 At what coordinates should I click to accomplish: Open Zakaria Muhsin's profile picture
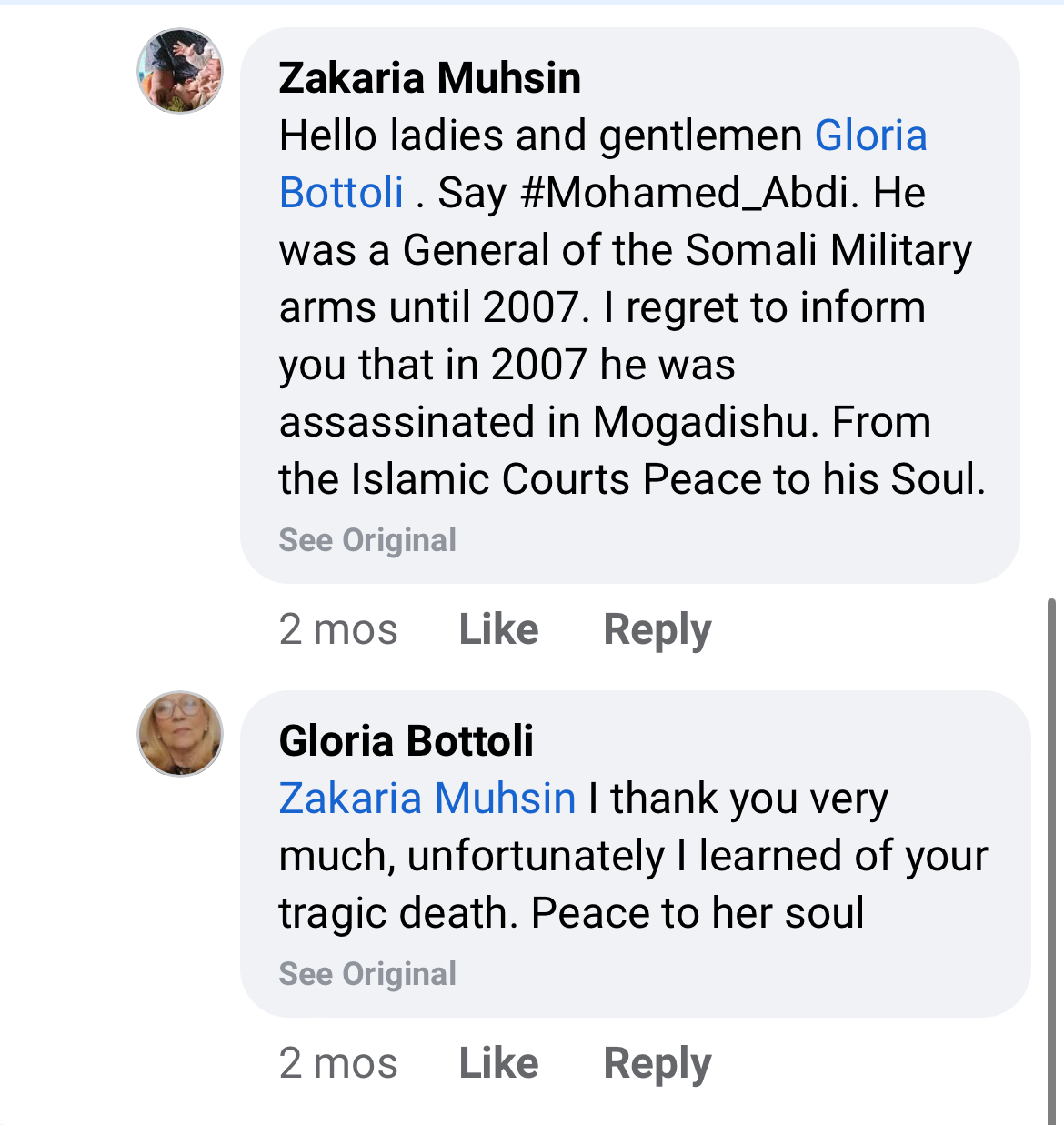click(180, 71)
